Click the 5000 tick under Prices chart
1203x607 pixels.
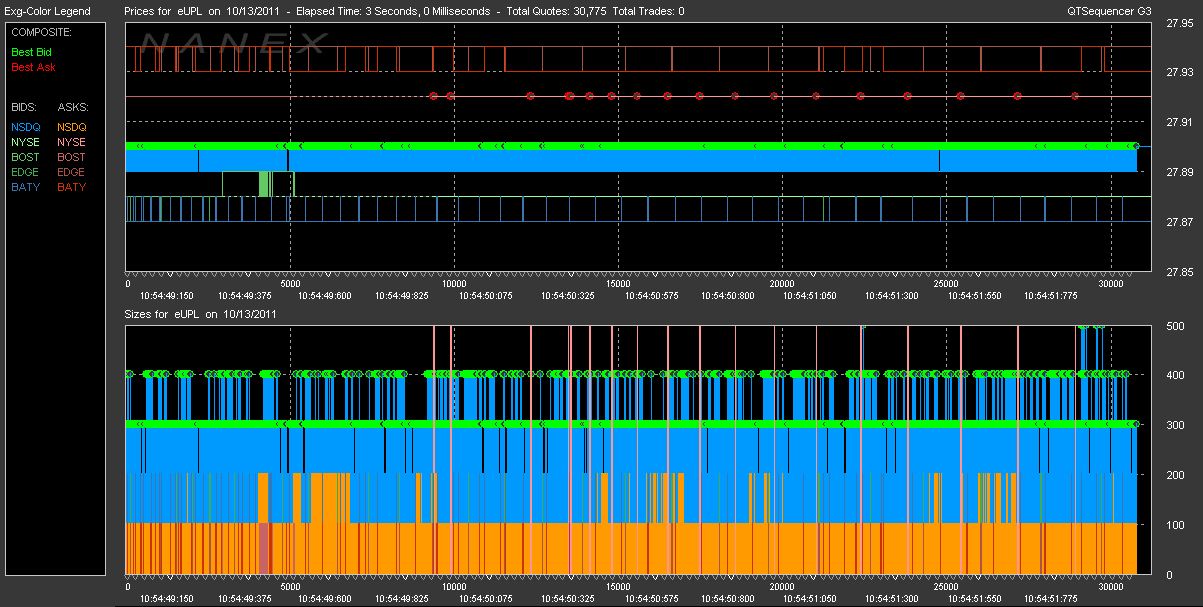[x=290, y=284]
